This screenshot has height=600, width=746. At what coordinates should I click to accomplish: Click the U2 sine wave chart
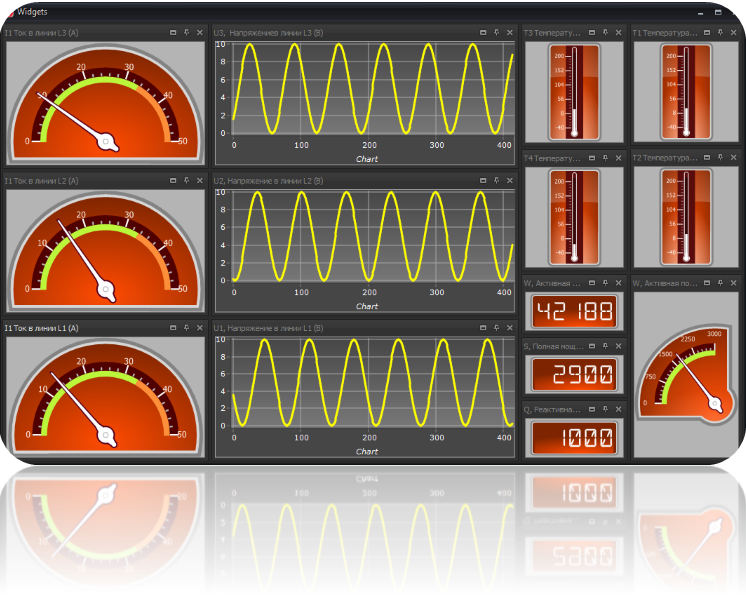pyautogui.click(x=365, y=251)
